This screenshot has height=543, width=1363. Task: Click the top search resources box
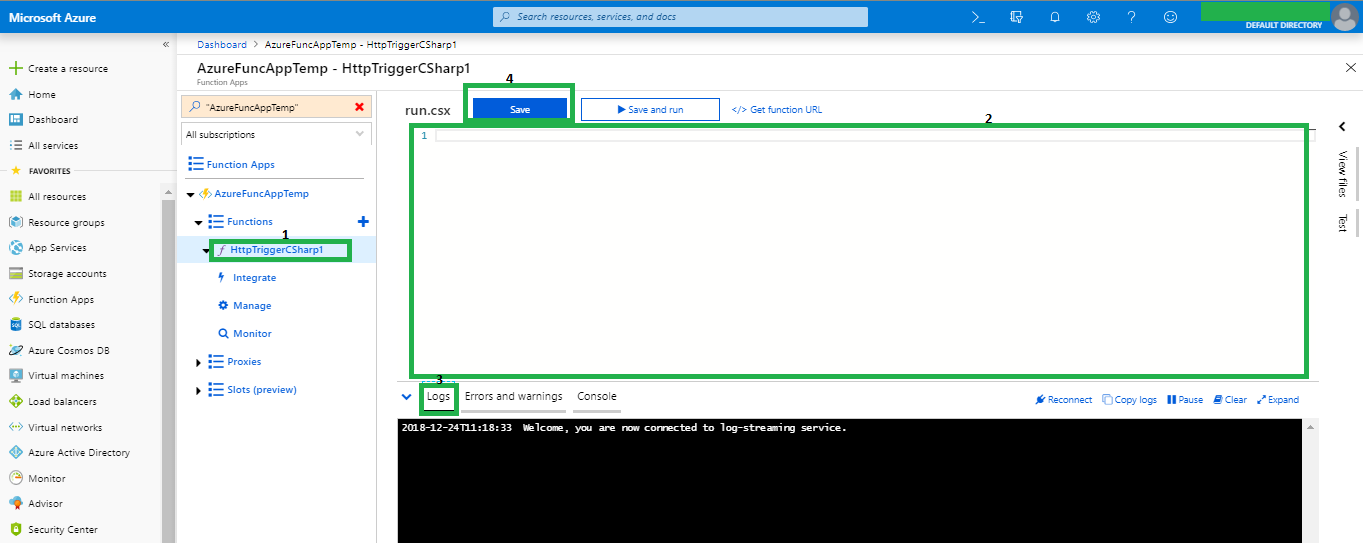(680, 17)
